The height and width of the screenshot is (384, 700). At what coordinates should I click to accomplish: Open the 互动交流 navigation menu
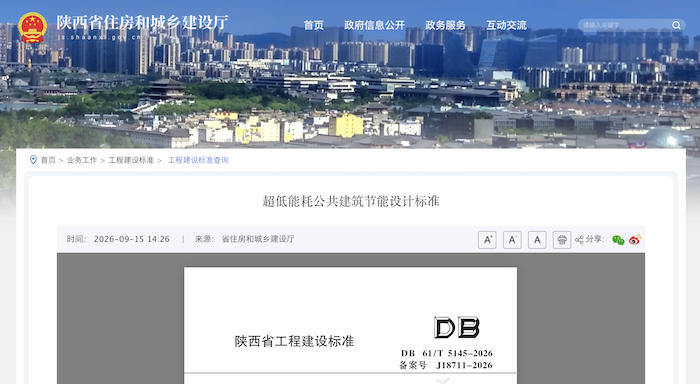[507, 25]
